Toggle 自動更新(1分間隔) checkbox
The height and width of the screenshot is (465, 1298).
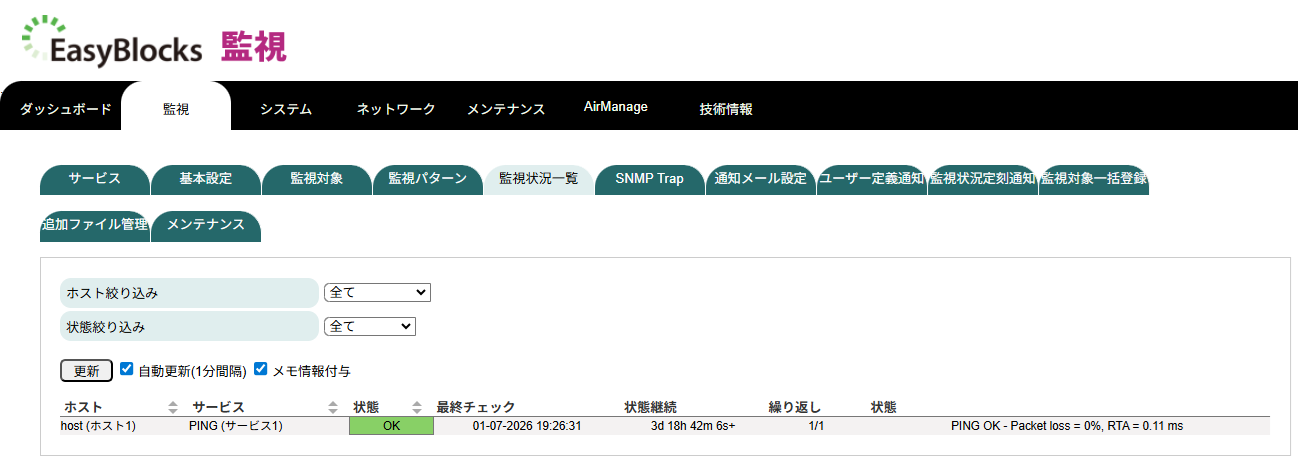(x=127, y=369)
